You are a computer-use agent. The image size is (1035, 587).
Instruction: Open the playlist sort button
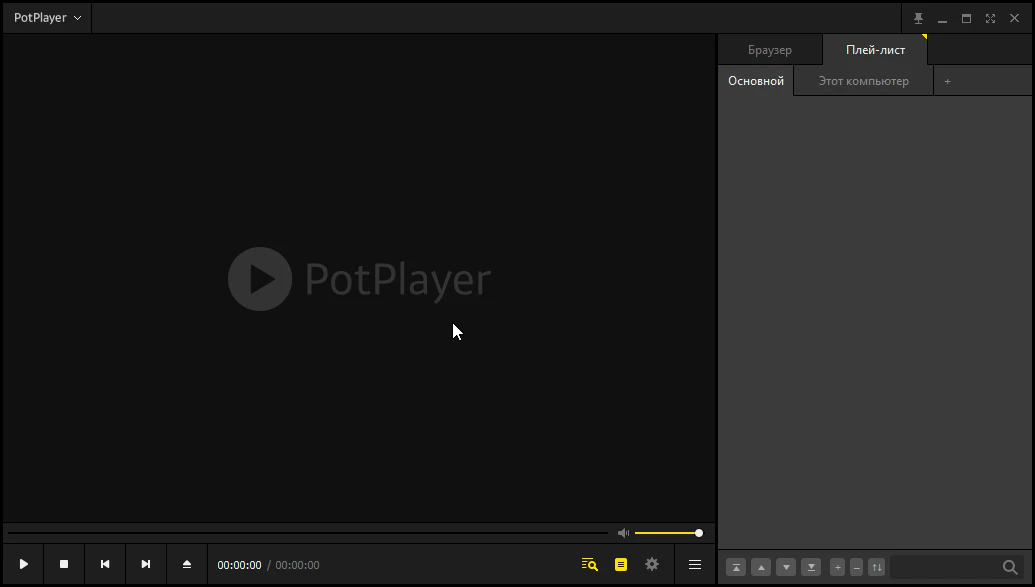point(877,567)
